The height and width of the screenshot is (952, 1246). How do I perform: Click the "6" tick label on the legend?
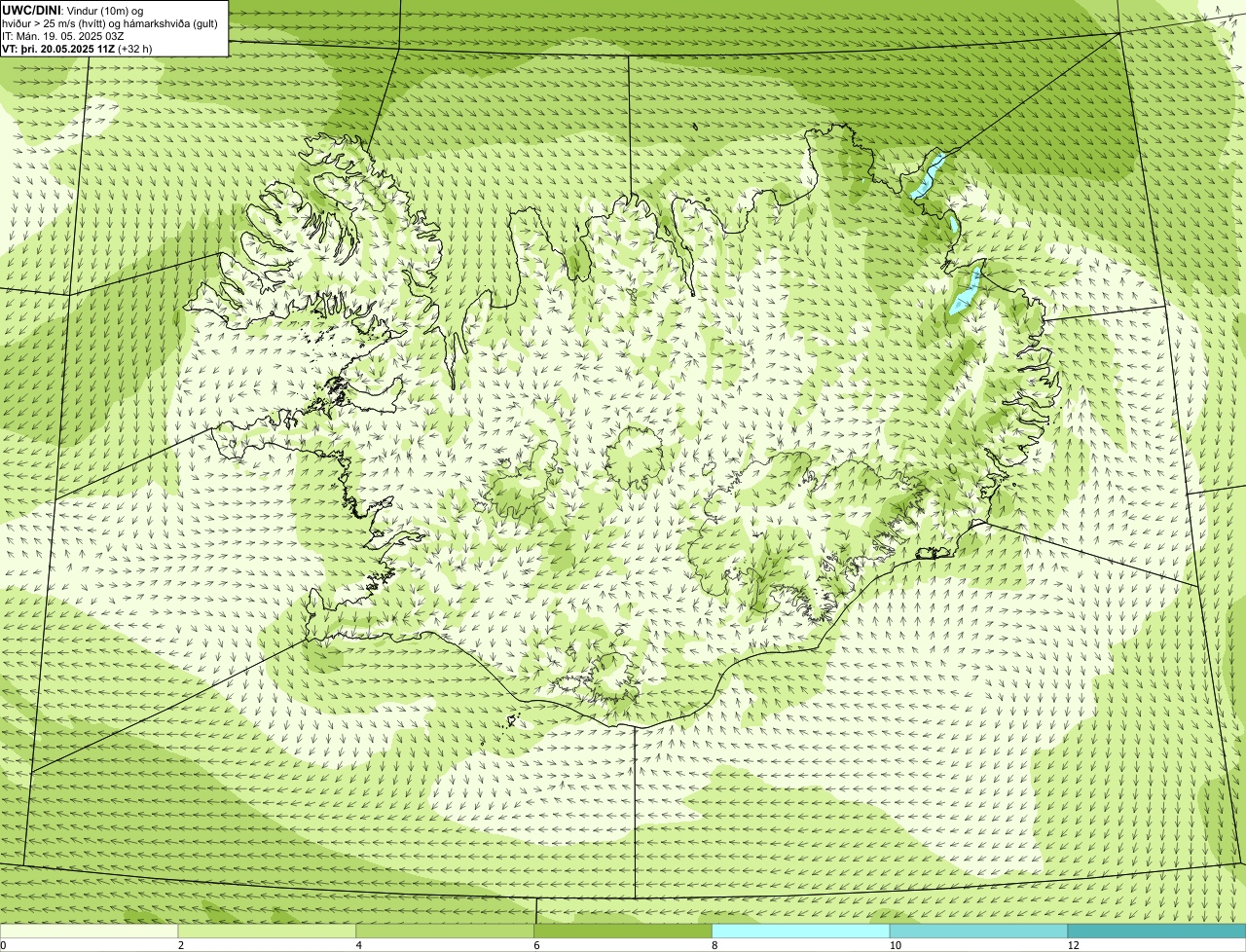536,945
